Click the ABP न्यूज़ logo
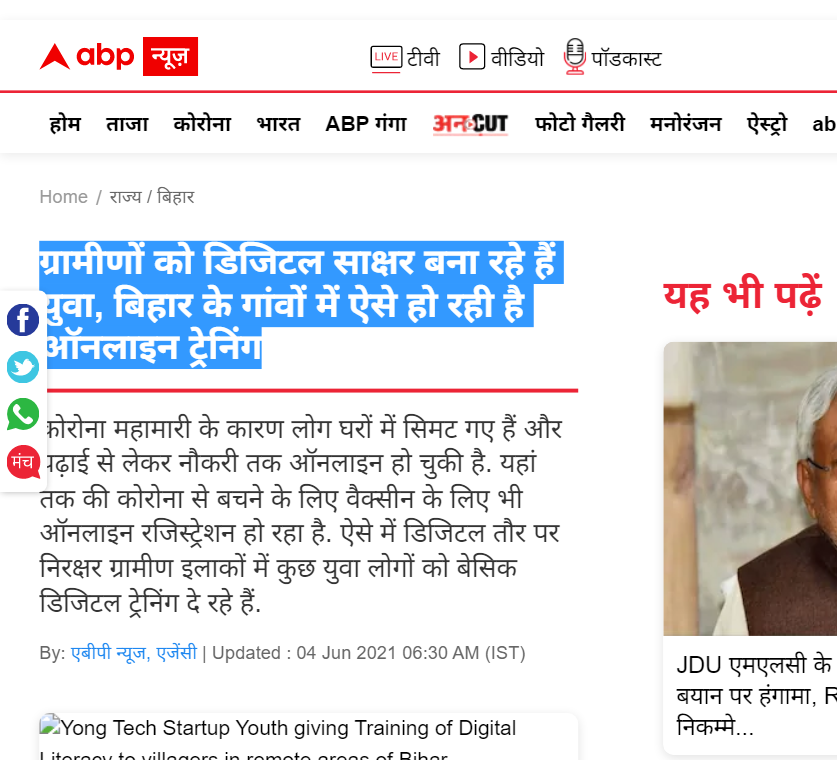Image resolution: width=837 pixels, height=760 pixels. pyautogui.click(x=117, y=57)
